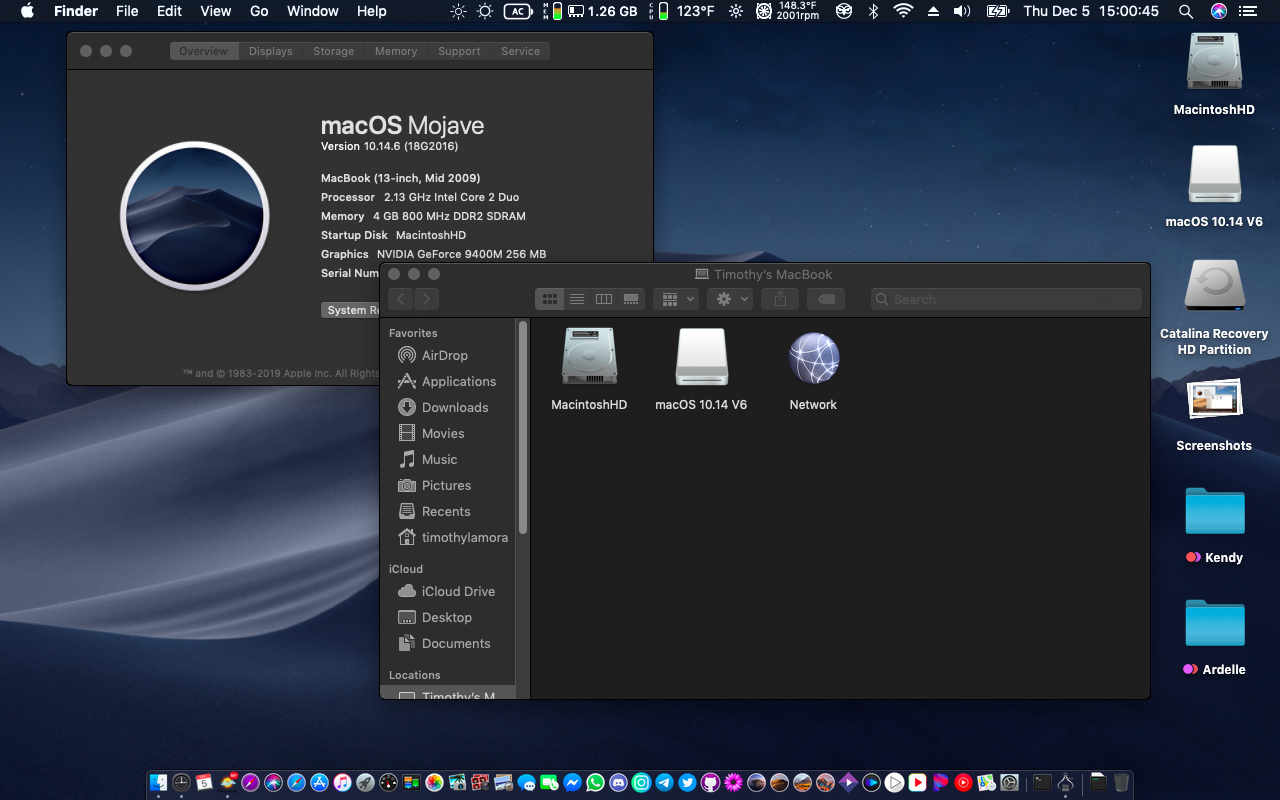The width and height of the screenshot is (1280, 800).
Task: Open Telegram from the Dock
Action: (x=664, y=782)
